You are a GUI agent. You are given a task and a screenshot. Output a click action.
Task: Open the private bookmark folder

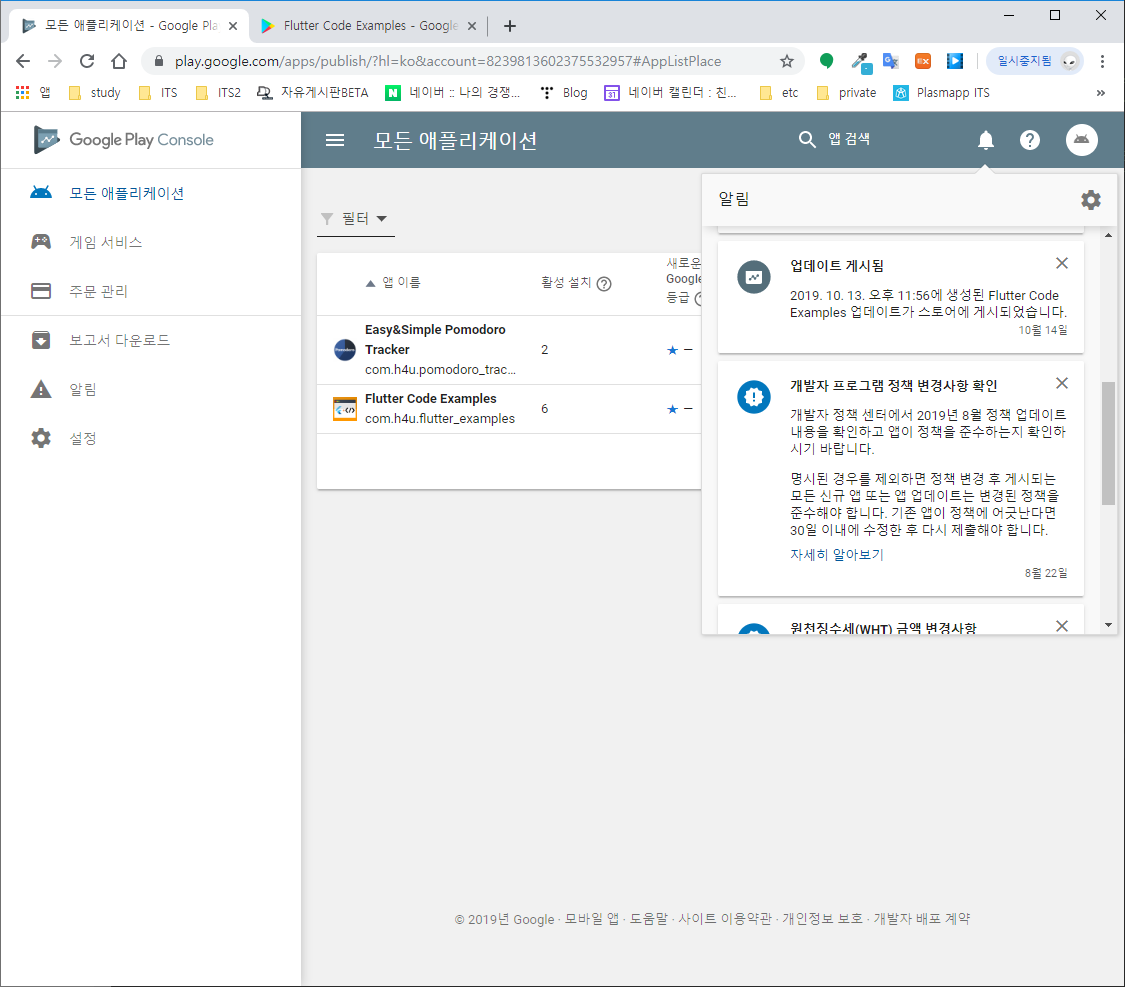pos(847,93)
